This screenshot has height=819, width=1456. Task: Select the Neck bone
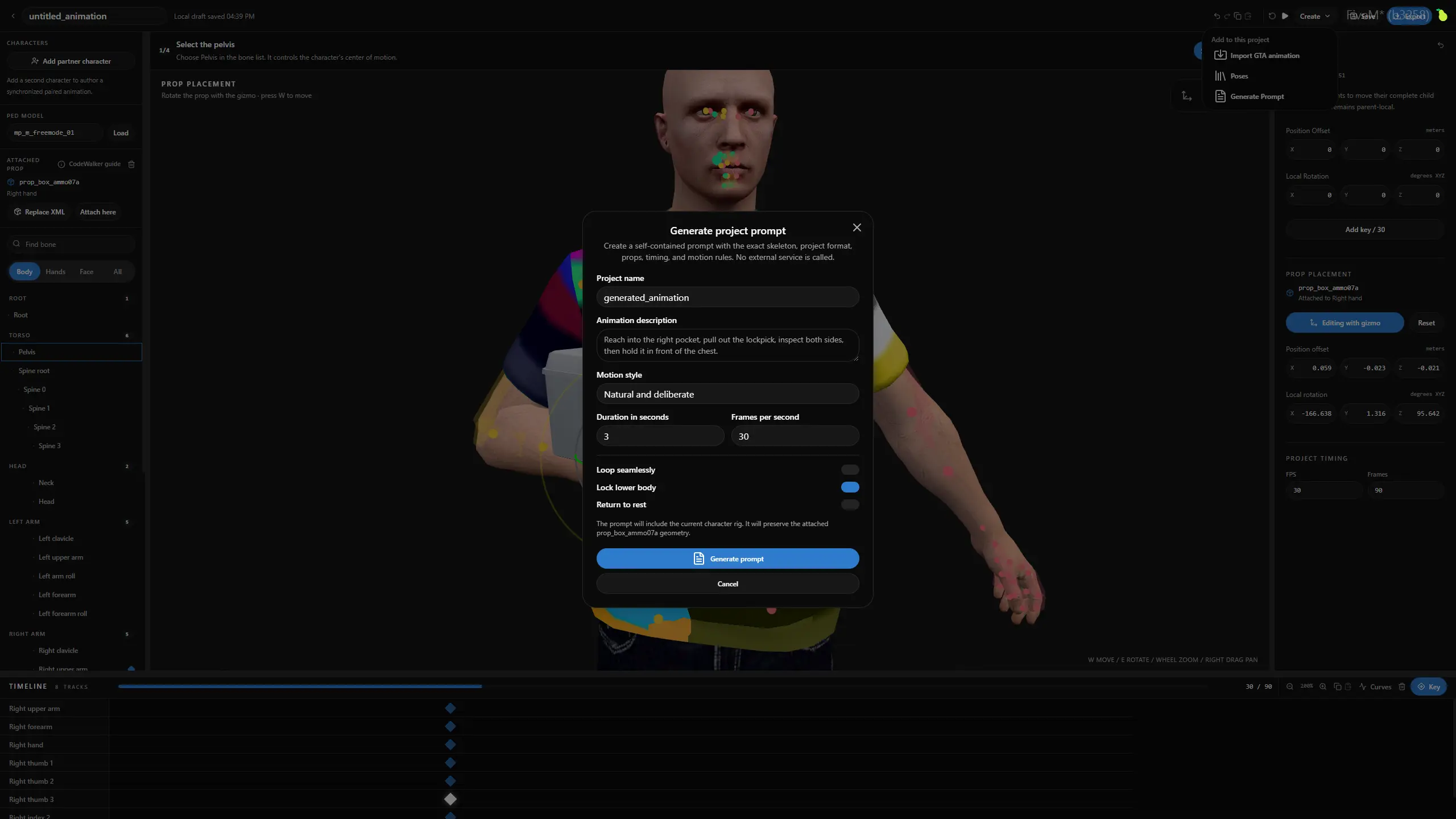click(x=71, y=482)
